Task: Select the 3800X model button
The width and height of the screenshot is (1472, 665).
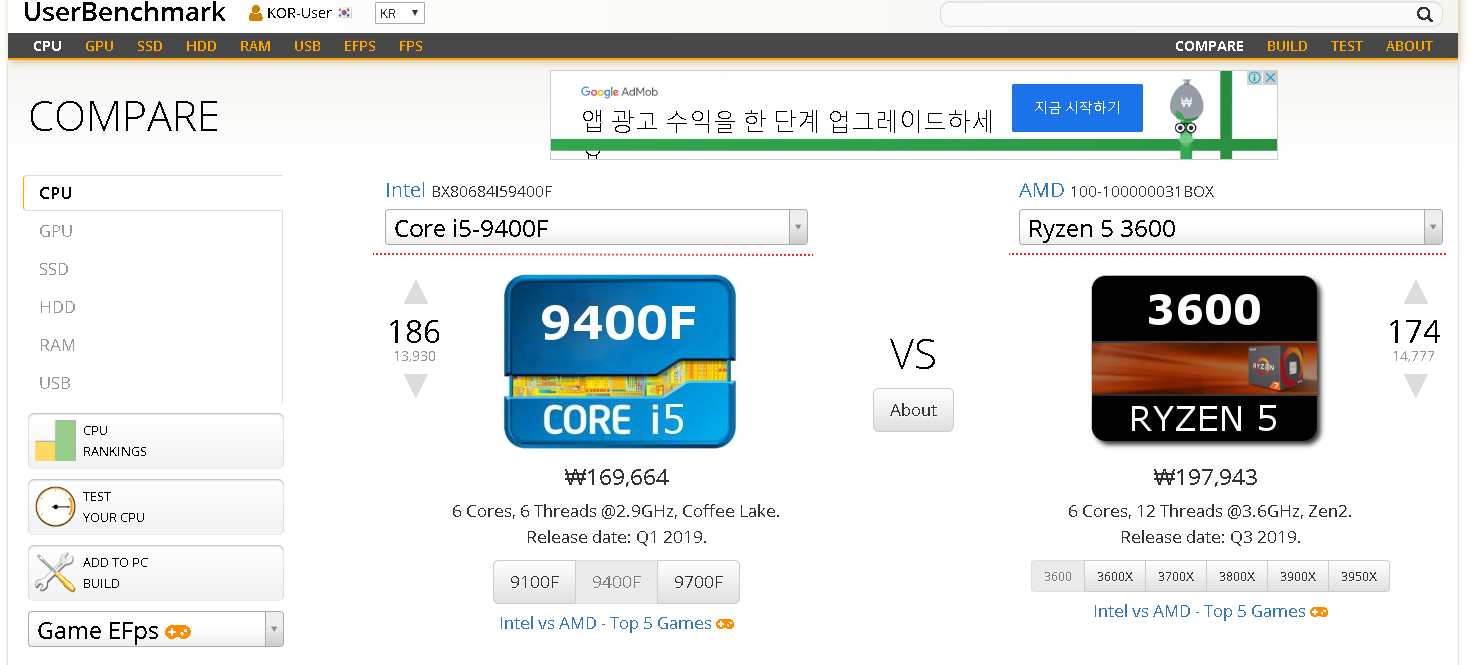Action: 1237,576
